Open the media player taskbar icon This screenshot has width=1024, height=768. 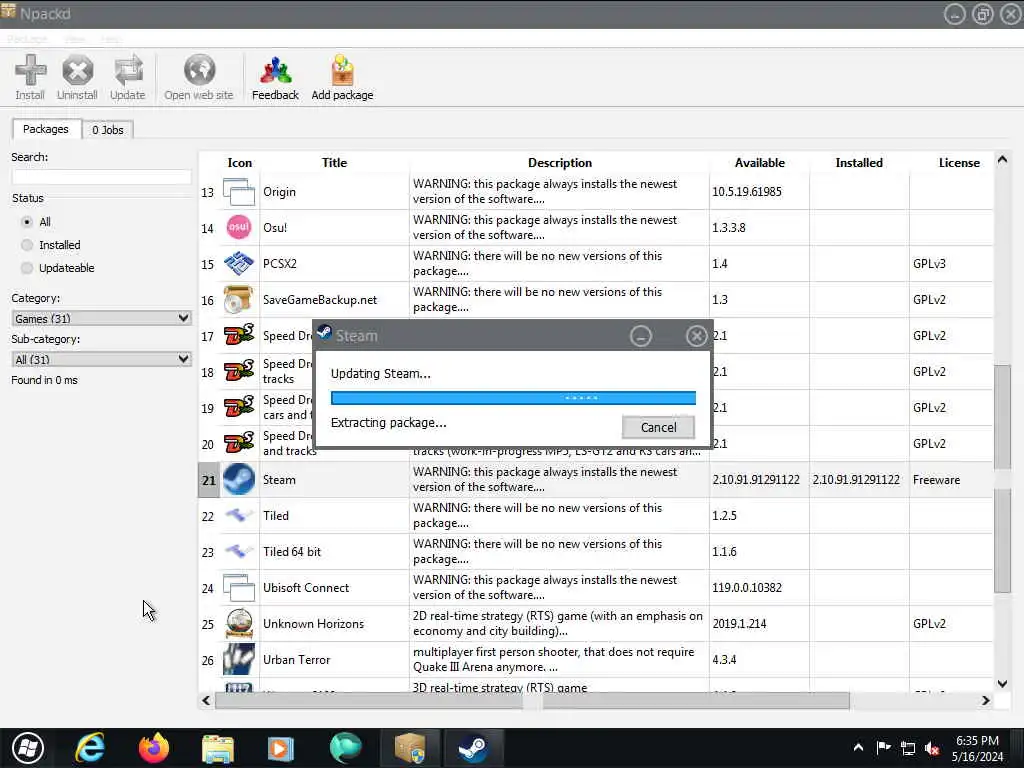tap(281, 749)
